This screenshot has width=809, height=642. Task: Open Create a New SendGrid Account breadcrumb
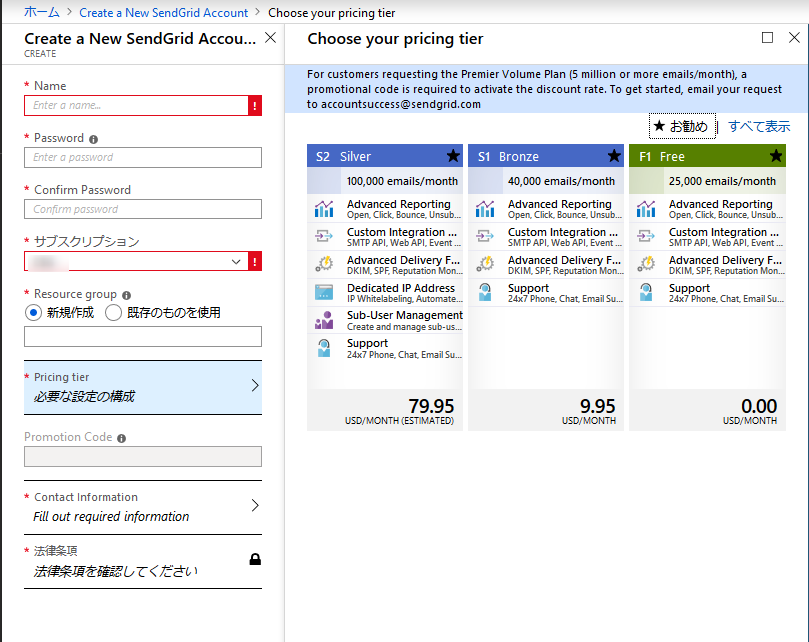[x=164, y=12]
